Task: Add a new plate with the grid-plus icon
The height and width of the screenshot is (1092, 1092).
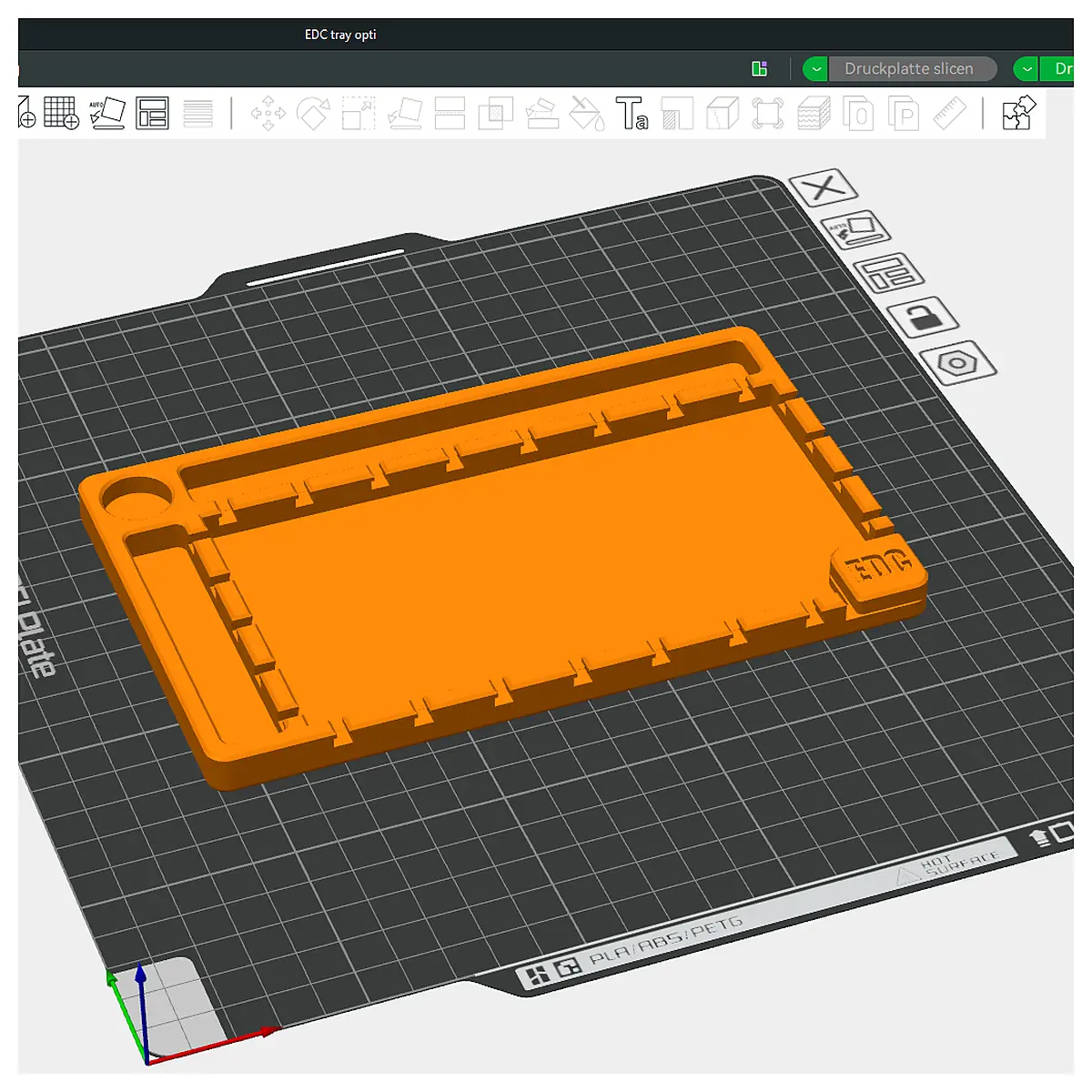Action: click(x=61, y=114)
